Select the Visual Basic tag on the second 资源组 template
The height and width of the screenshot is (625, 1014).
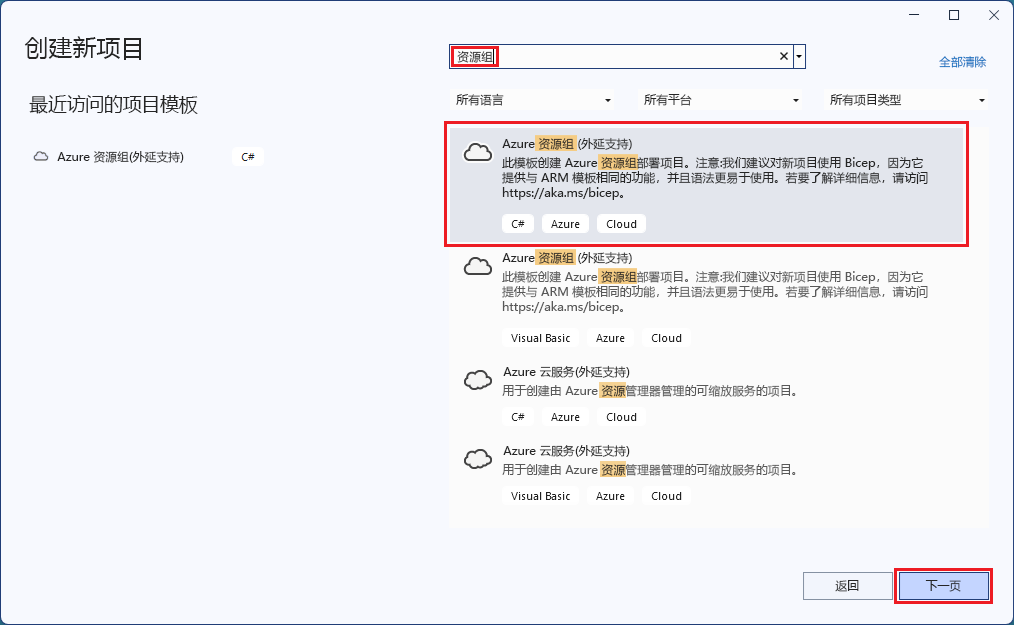tap(540, 337)
